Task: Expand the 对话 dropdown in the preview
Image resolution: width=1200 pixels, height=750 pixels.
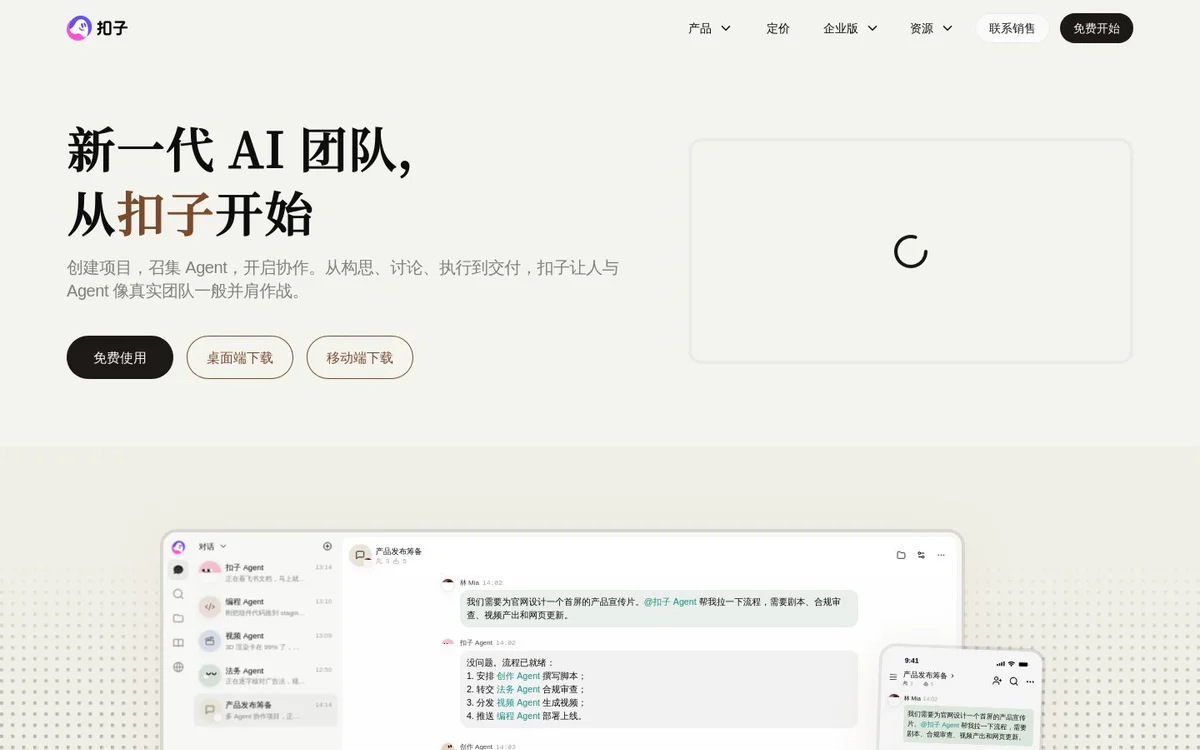Action: (x=212, y=546)
